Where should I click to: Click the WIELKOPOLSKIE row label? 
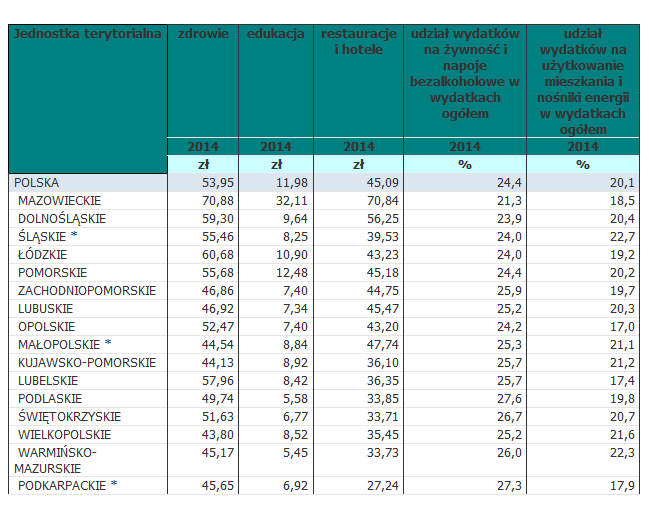click(x=64, y=435)
